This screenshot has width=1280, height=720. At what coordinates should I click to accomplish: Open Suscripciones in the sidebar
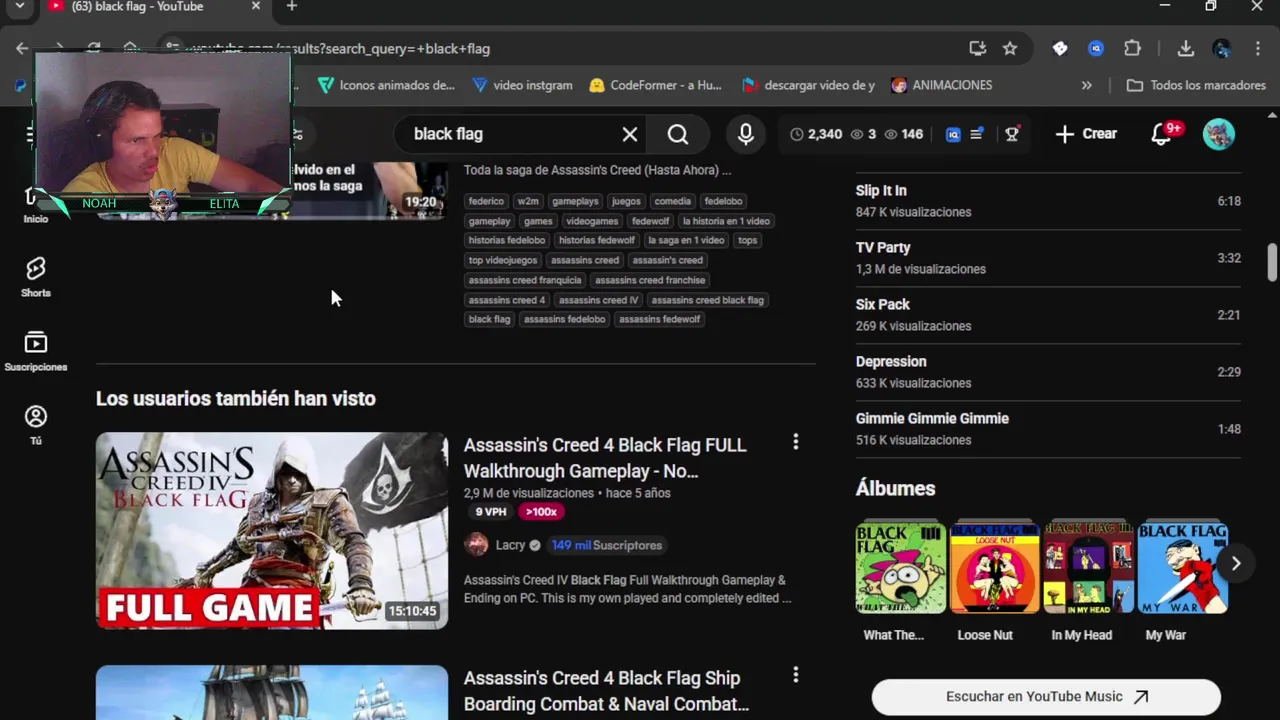coord(35,351)
